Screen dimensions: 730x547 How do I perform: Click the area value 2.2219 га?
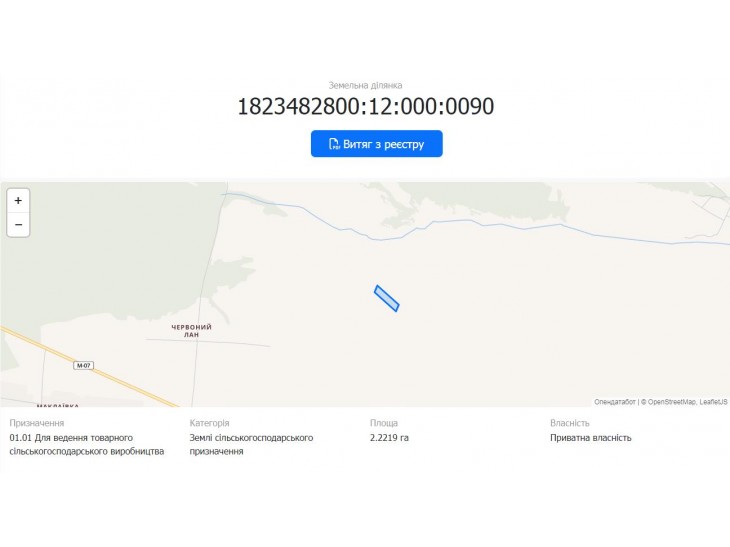pyautogui.click(x=389, y=438)
